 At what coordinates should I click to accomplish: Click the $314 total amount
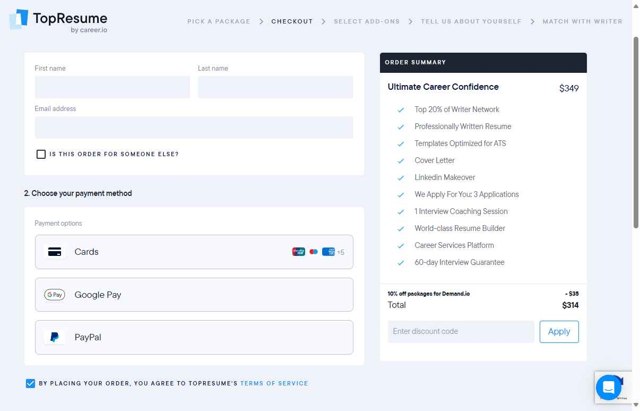coord(570,305)
